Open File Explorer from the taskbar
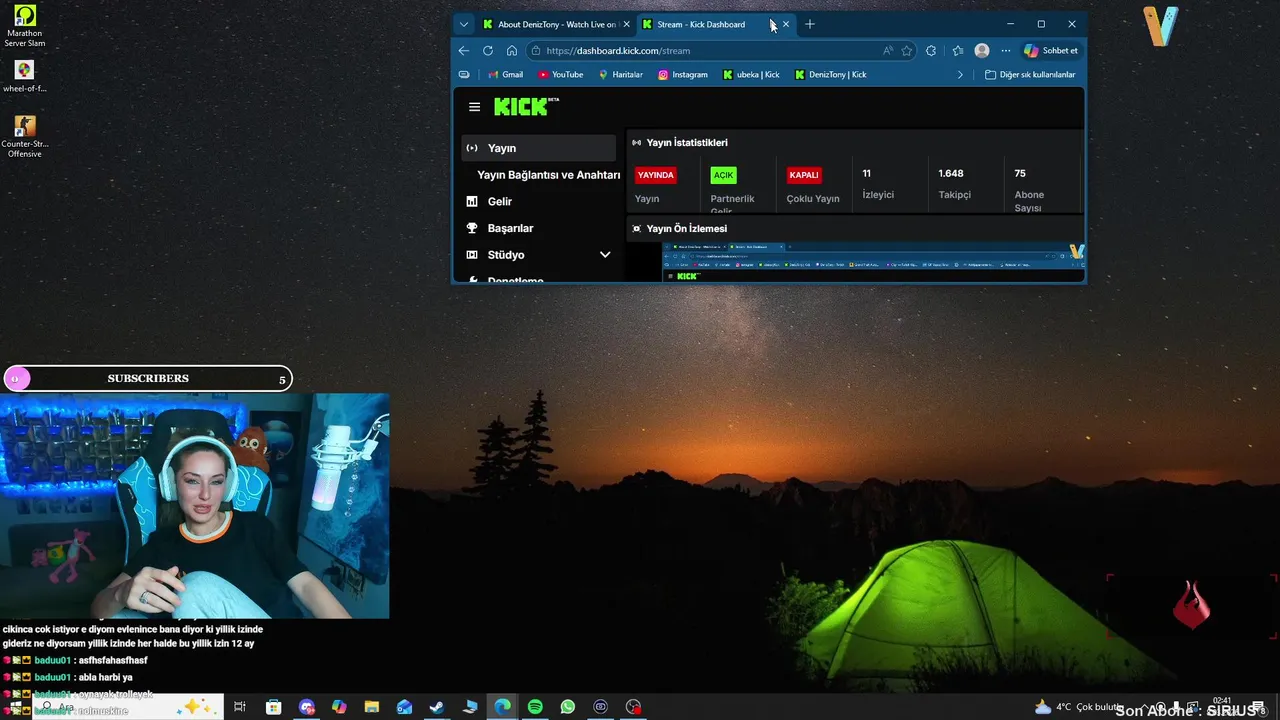Screen dimensions: 1280x720 [371, 707]
